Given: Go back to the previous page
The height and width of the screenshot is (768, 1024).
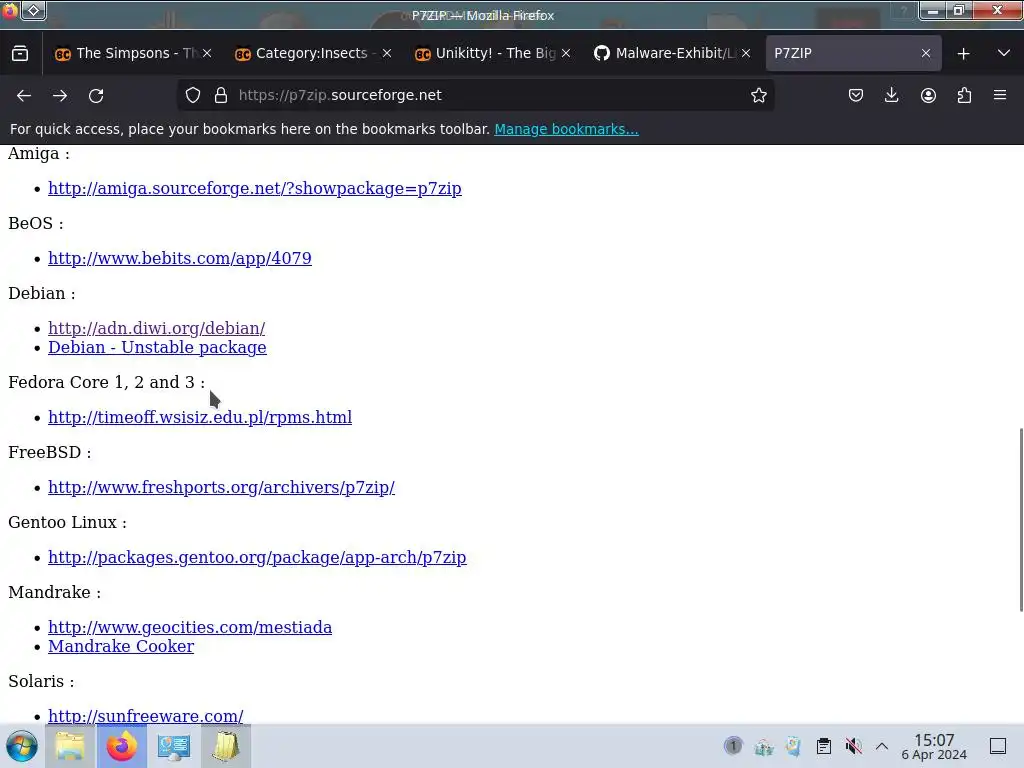Looking at the screenshot, I should (x=24, y=95).
